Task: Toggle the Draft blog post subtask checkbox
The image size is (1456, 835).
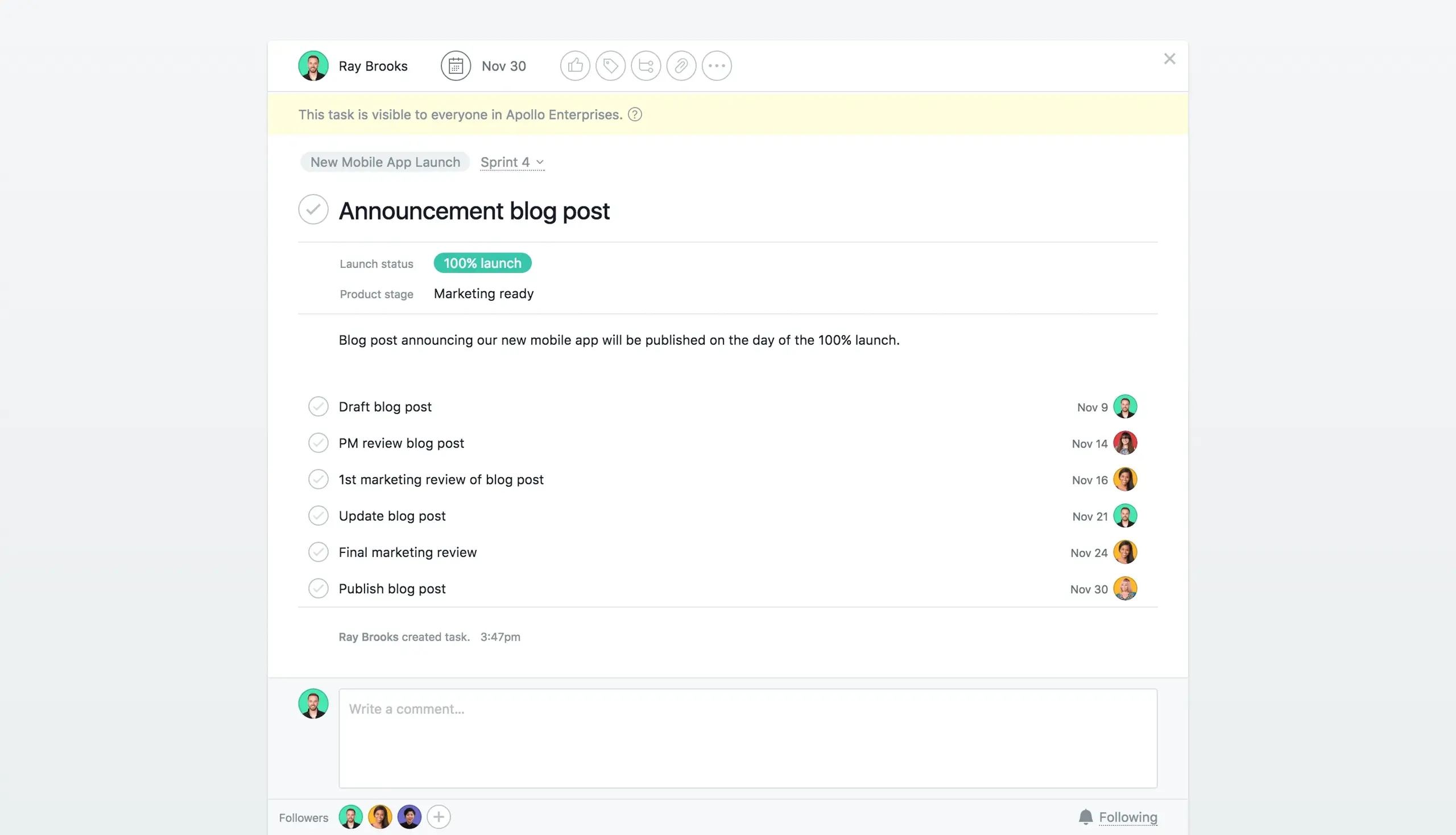Action: pos(318,406)
